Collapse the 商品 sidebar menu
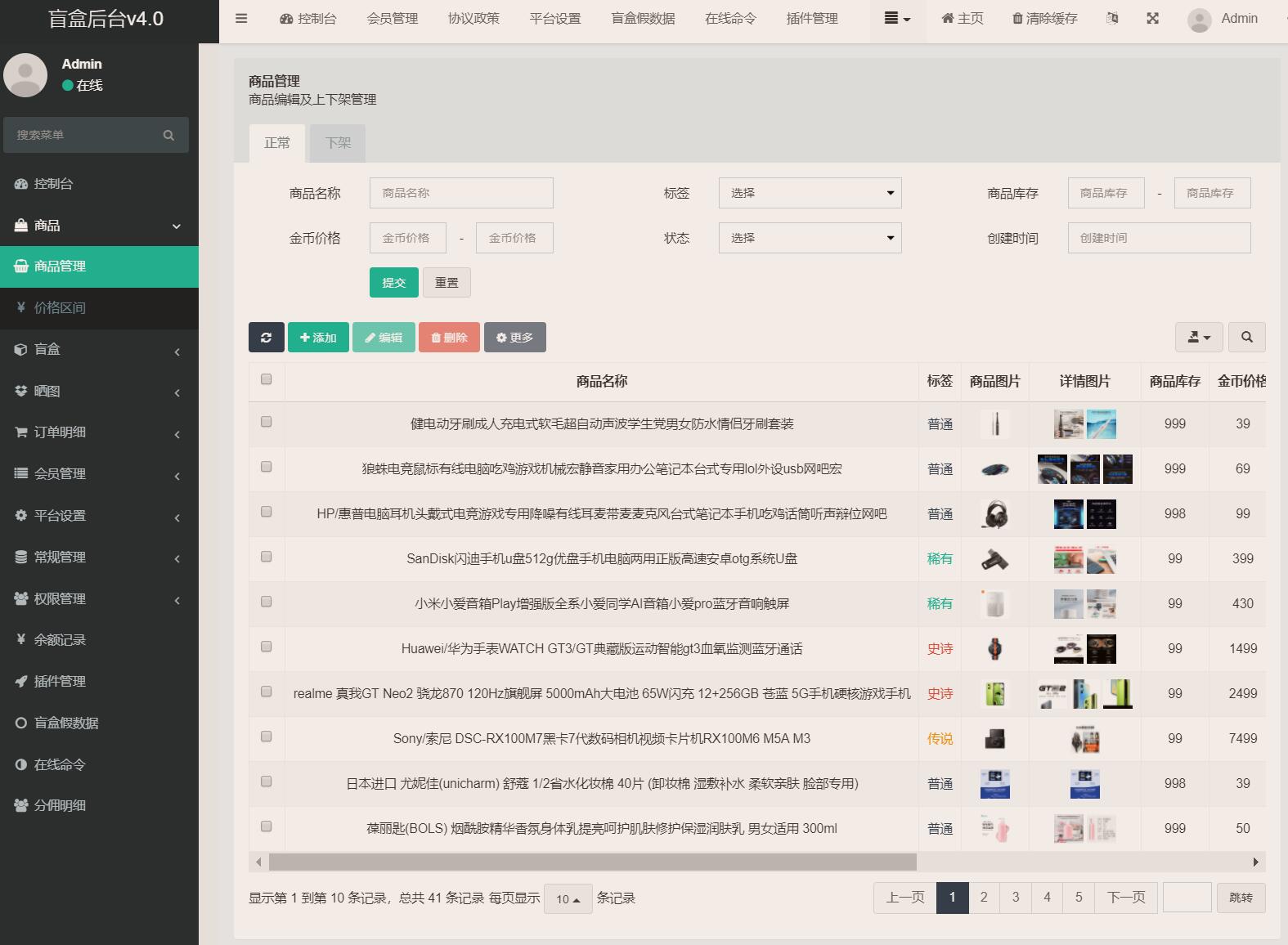 click(99, 225)
